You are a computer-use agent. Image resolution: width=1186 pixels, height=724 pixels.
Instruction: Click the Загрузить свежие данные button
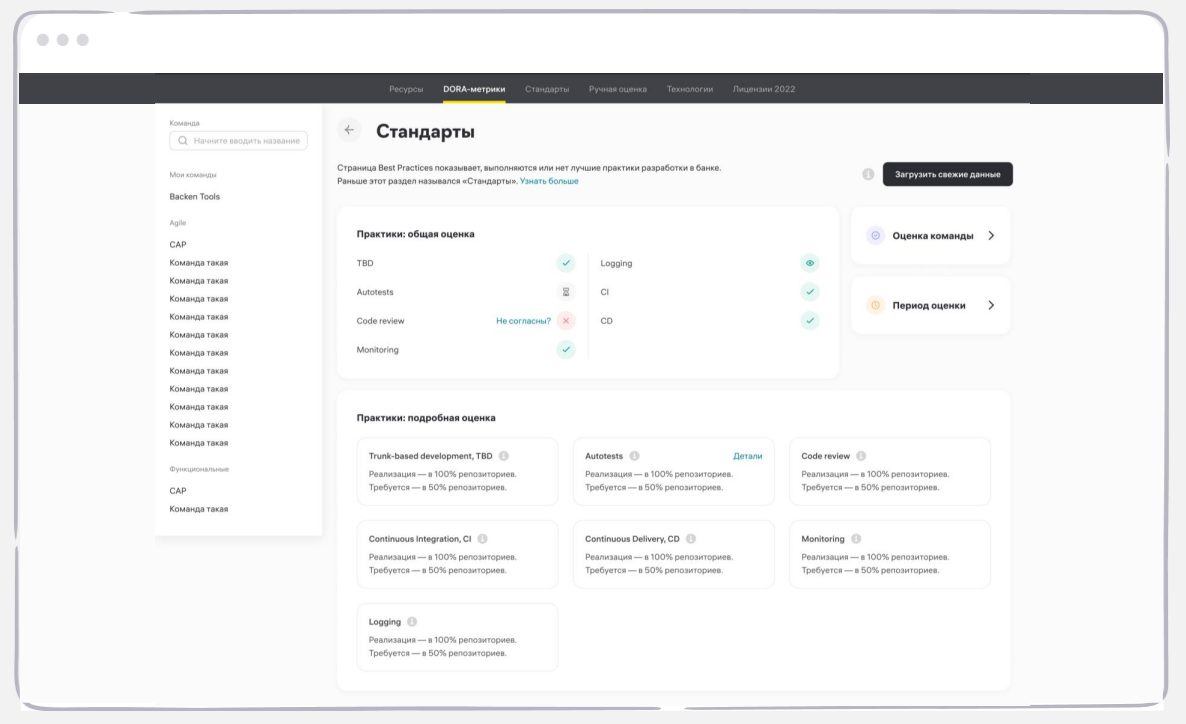[x=947, y=173]
